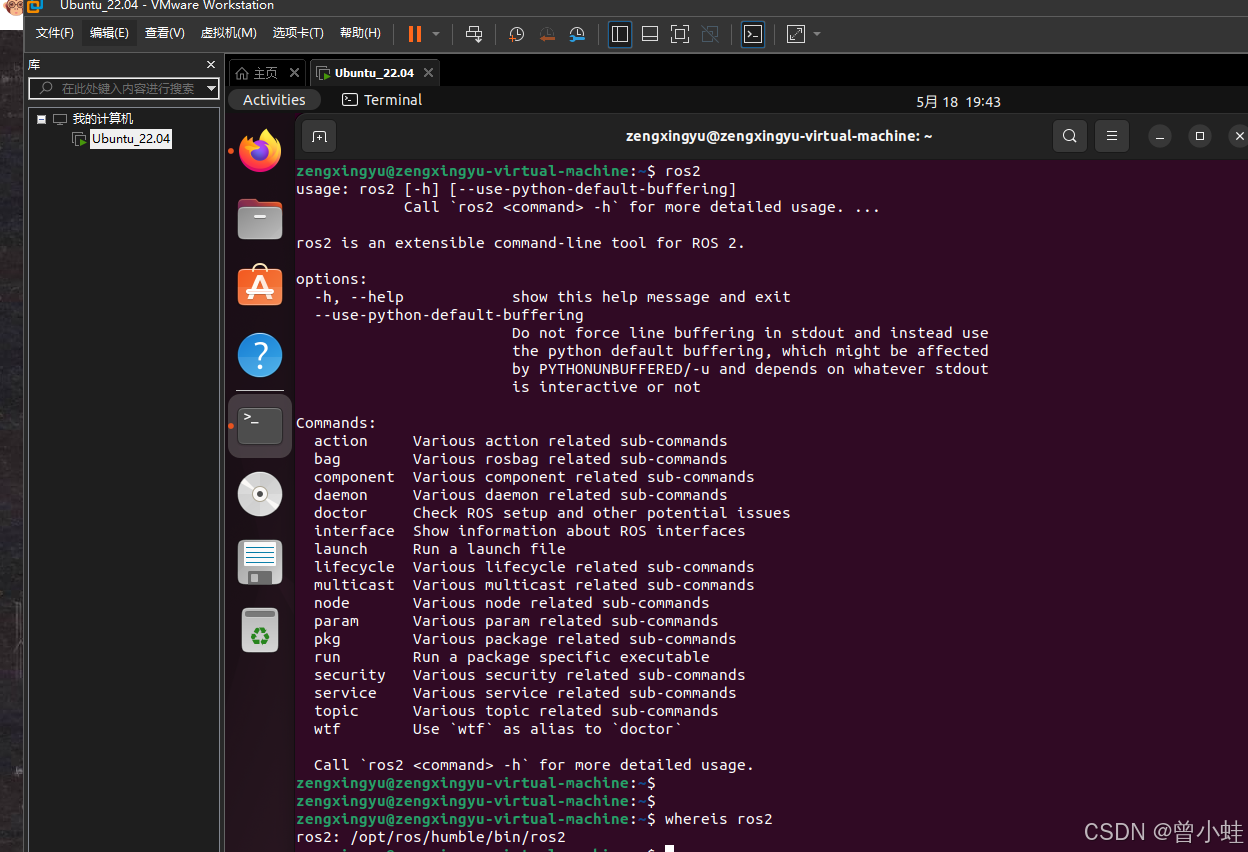
Task: Click the 'multicast' command row text
Action: [534, 585]
